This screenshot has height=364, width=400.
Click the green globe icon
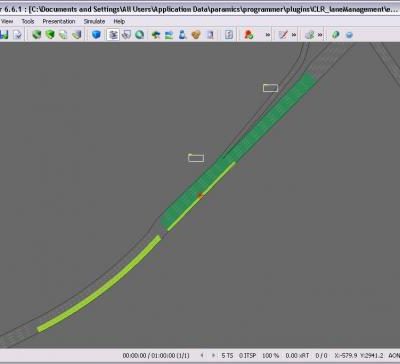click(139, 34)
